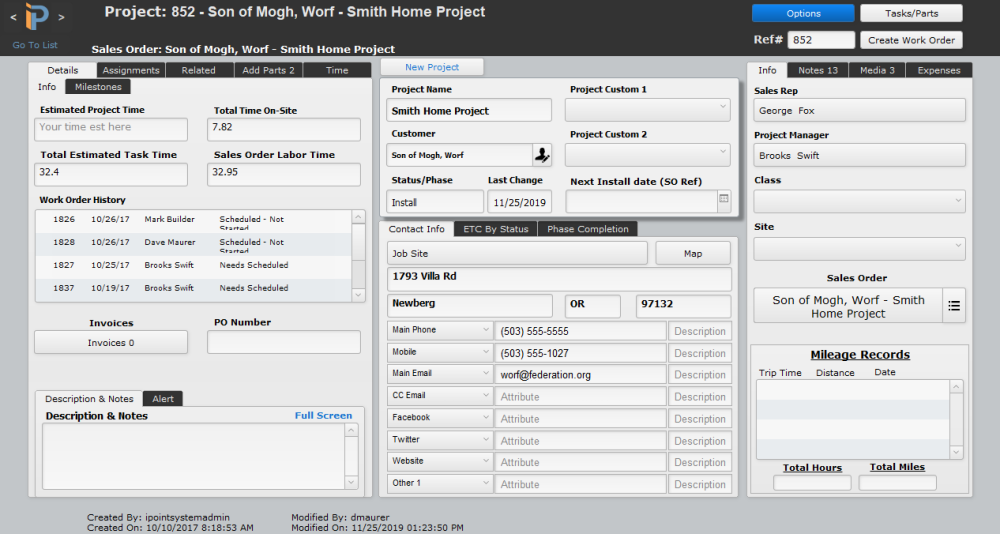Open Project Custom 1 dropdown
The image size is (1000, 534).
[647, 110]
